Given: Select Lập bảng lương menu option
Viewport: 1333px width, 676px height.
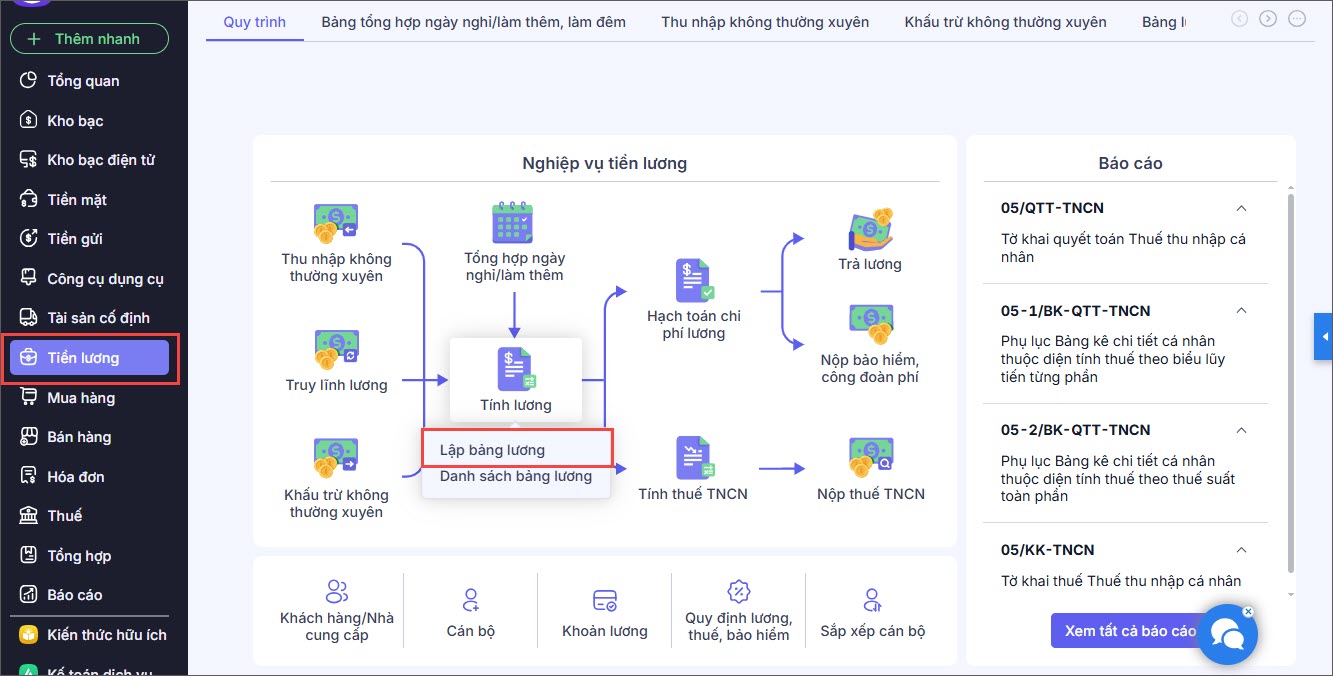Looking at the screenshot, I should (516, 450).
